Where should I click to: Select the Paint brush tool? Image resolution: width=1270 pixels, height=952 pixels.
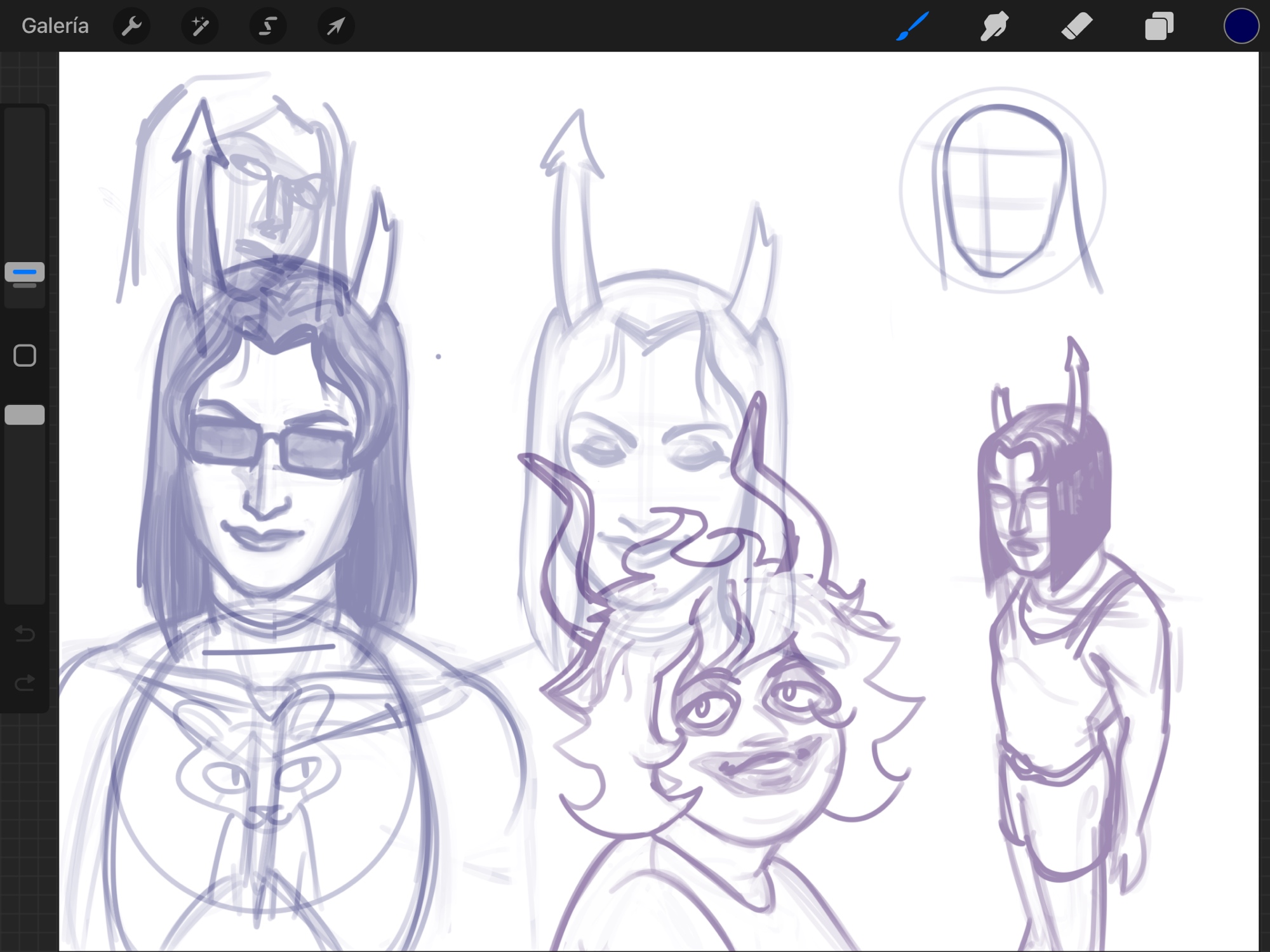pyautogui.click(x=912, y=26)
